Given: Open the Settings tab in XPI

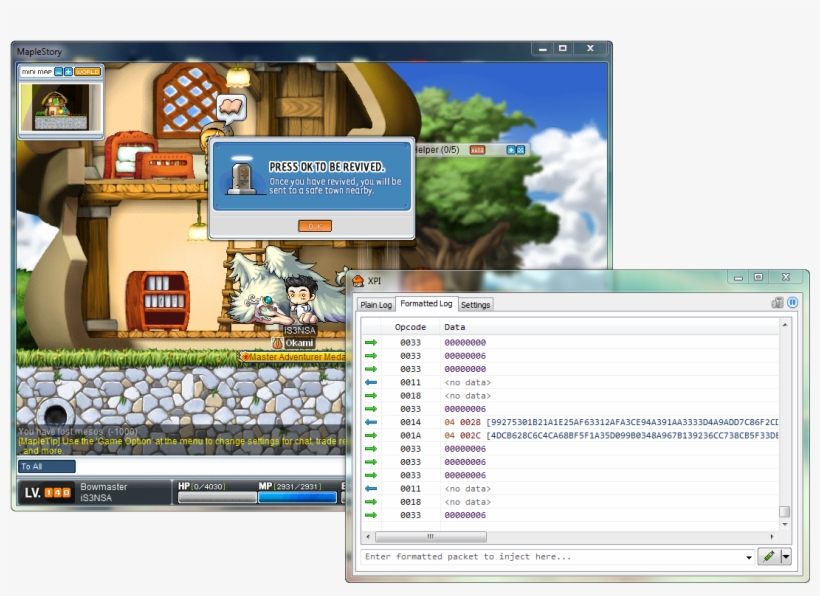Looking at the screenshot, I should click(x=475, y=304).
